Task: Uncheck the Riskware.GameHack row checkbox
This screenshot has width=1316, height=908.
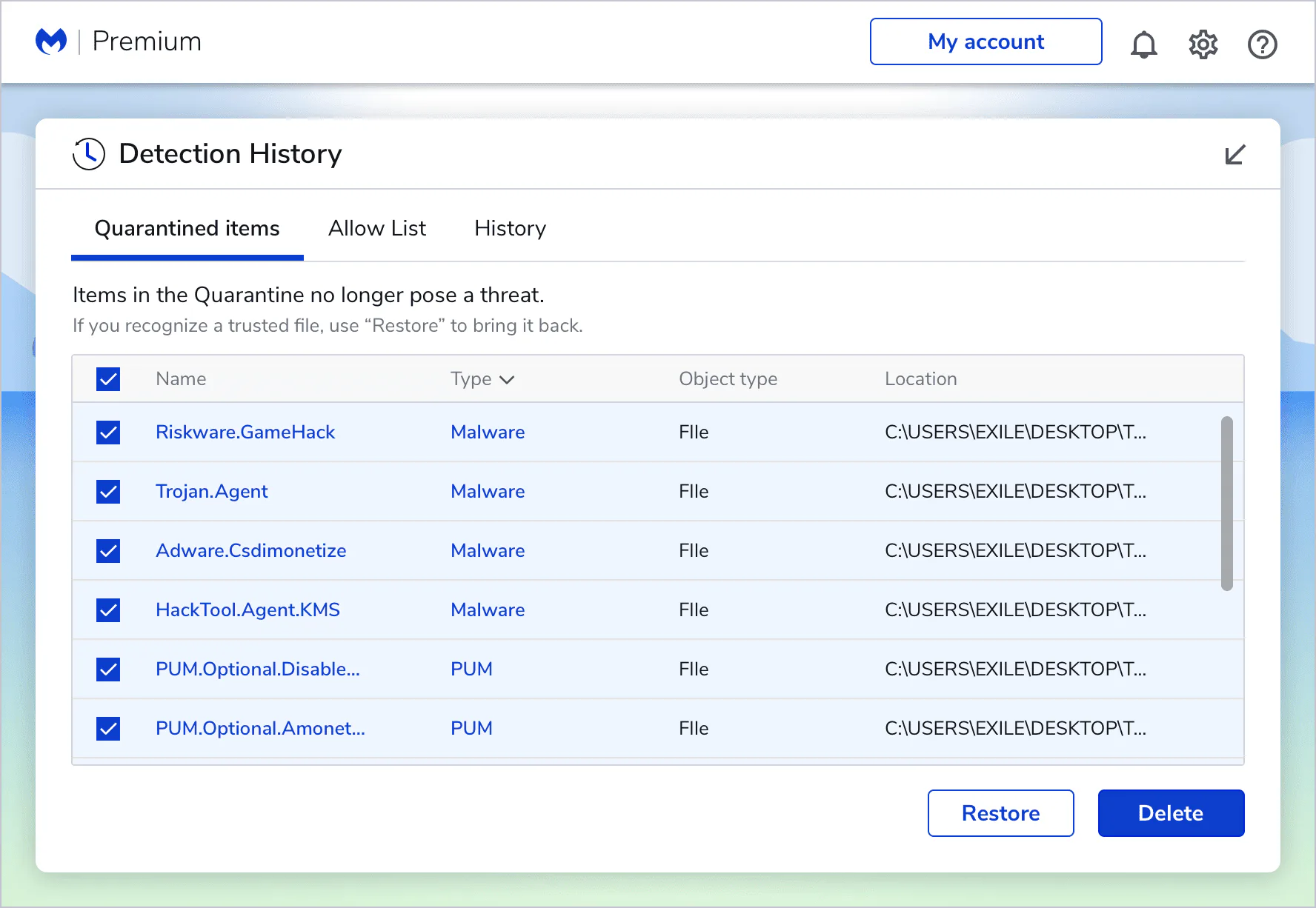Action: click(x=108, y=433)
